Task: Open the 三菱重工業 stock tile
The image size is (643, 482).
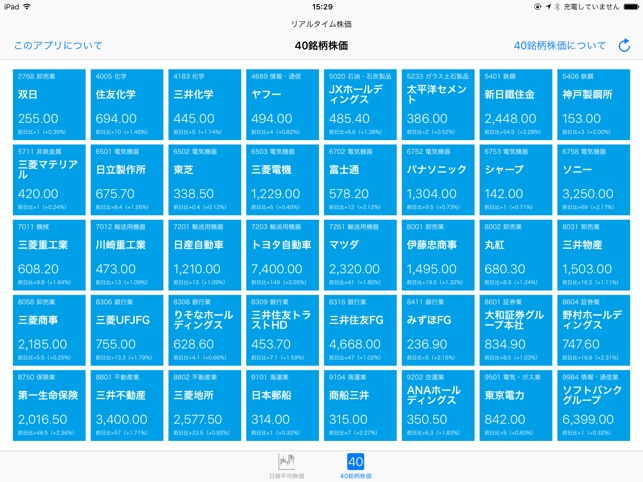Action: tap(49, 255)
